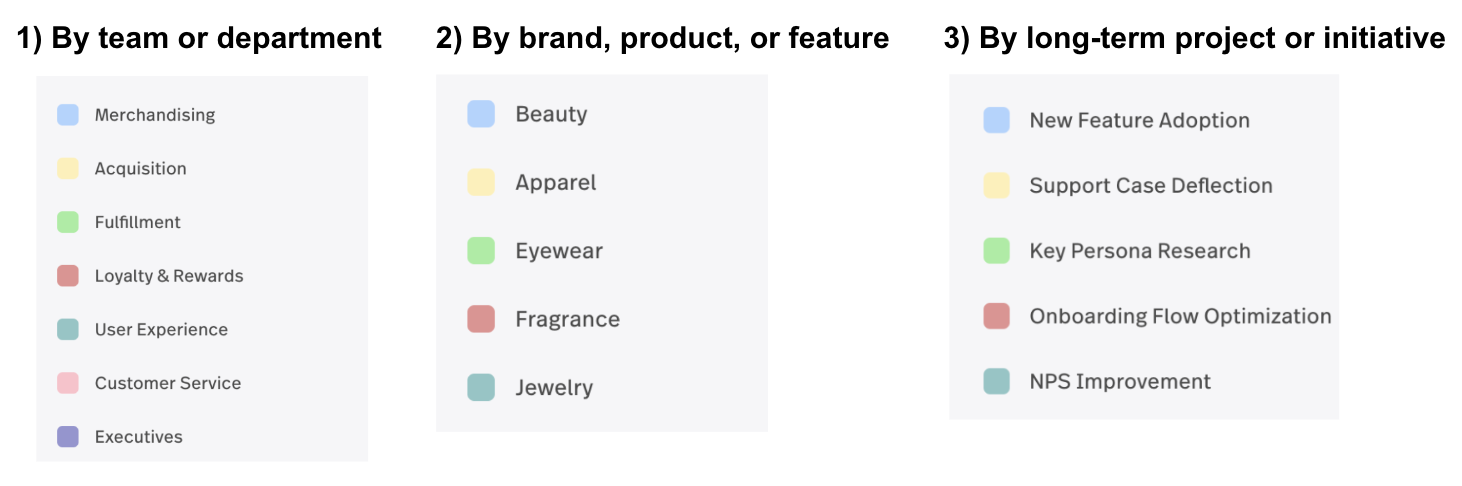
Task: Select the yellow Support Case Deflection swatch
Action: point(996,186)
